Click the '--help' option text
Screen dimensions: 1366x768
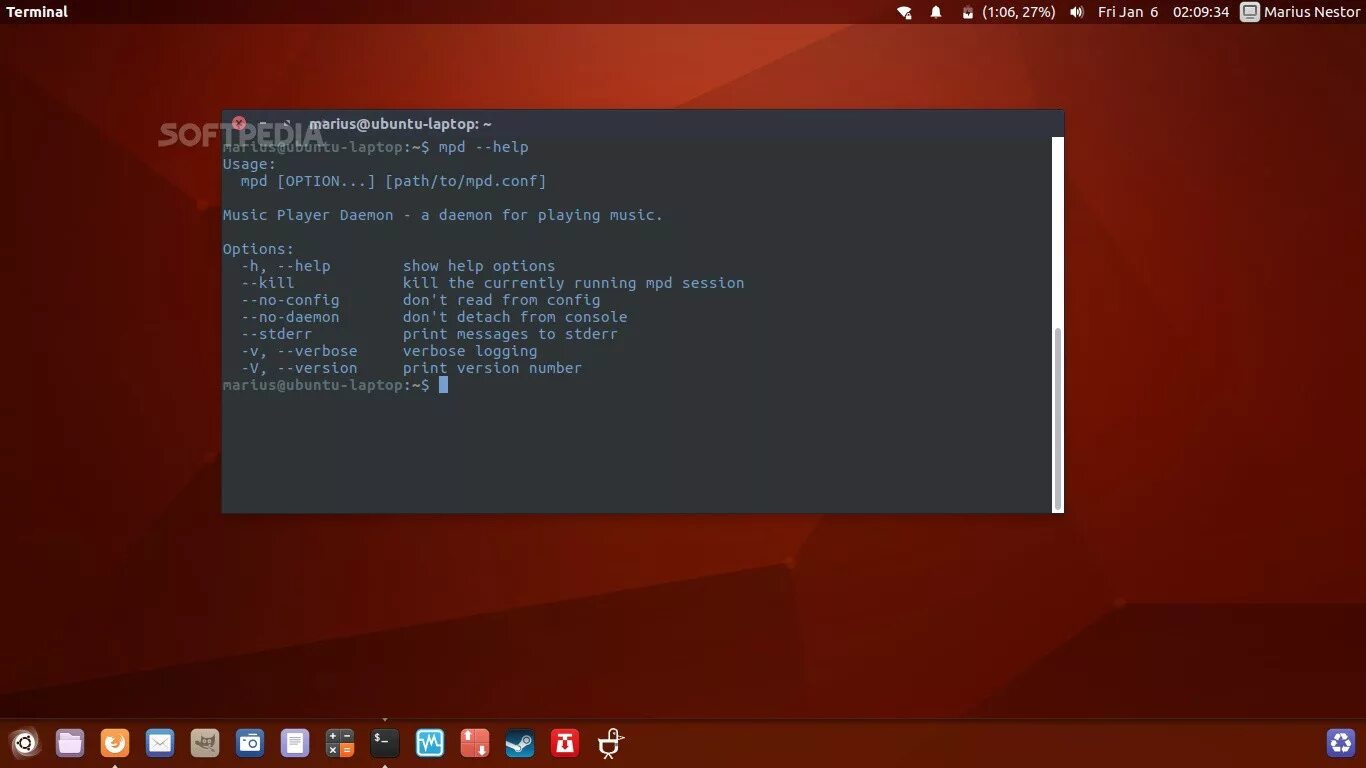coord(303,266)
